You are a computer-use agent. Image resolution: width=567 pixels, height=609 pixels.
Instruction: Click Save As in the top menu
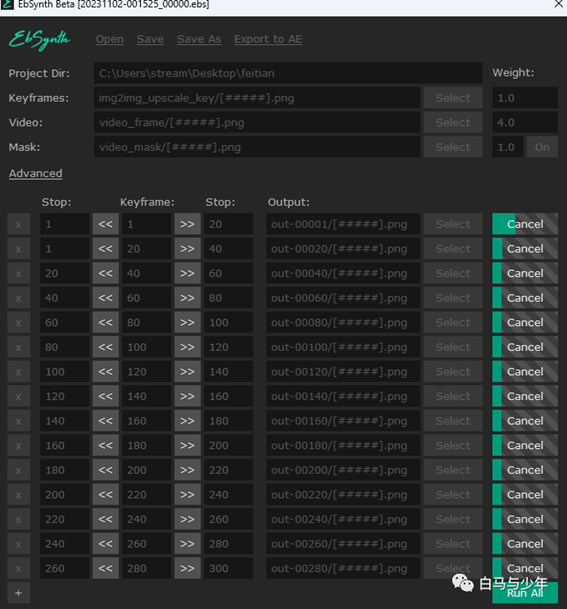(x=199, y=39)
